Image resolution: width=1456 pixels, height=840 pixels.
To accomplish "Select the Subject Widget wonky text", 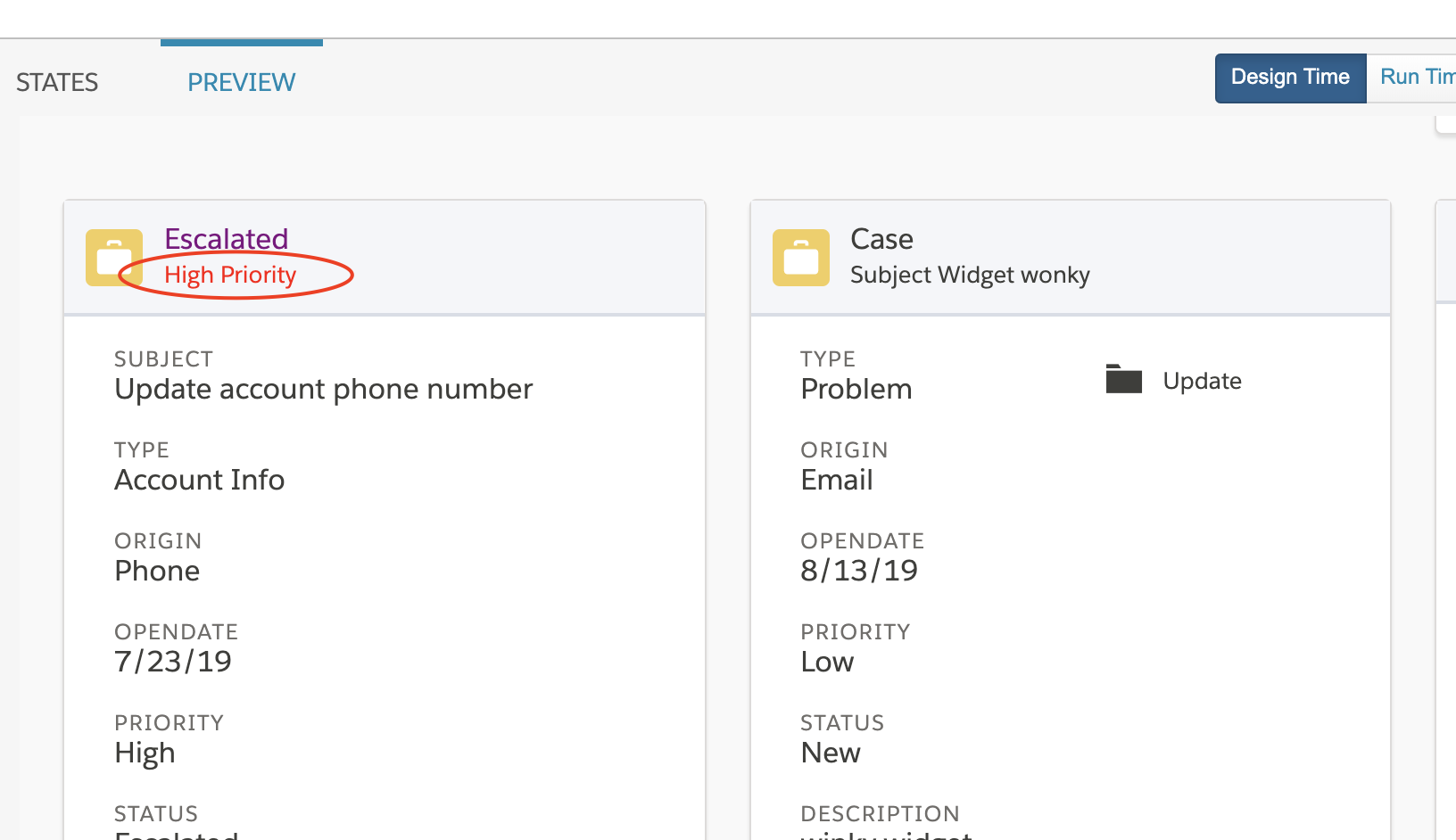I will pos(970,275).
